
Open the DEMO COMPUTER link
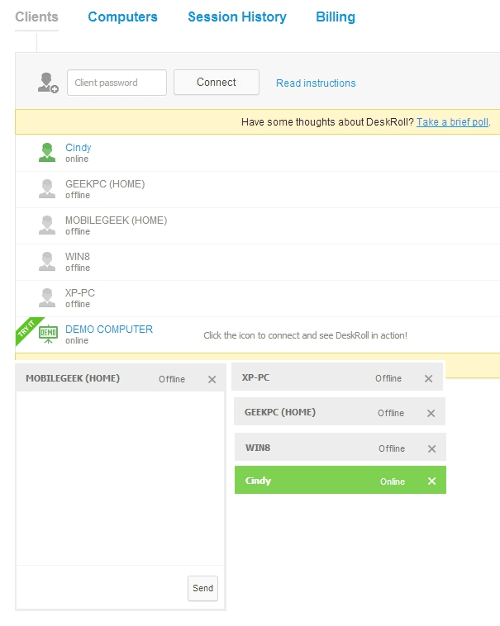click(x=109, y=329)
